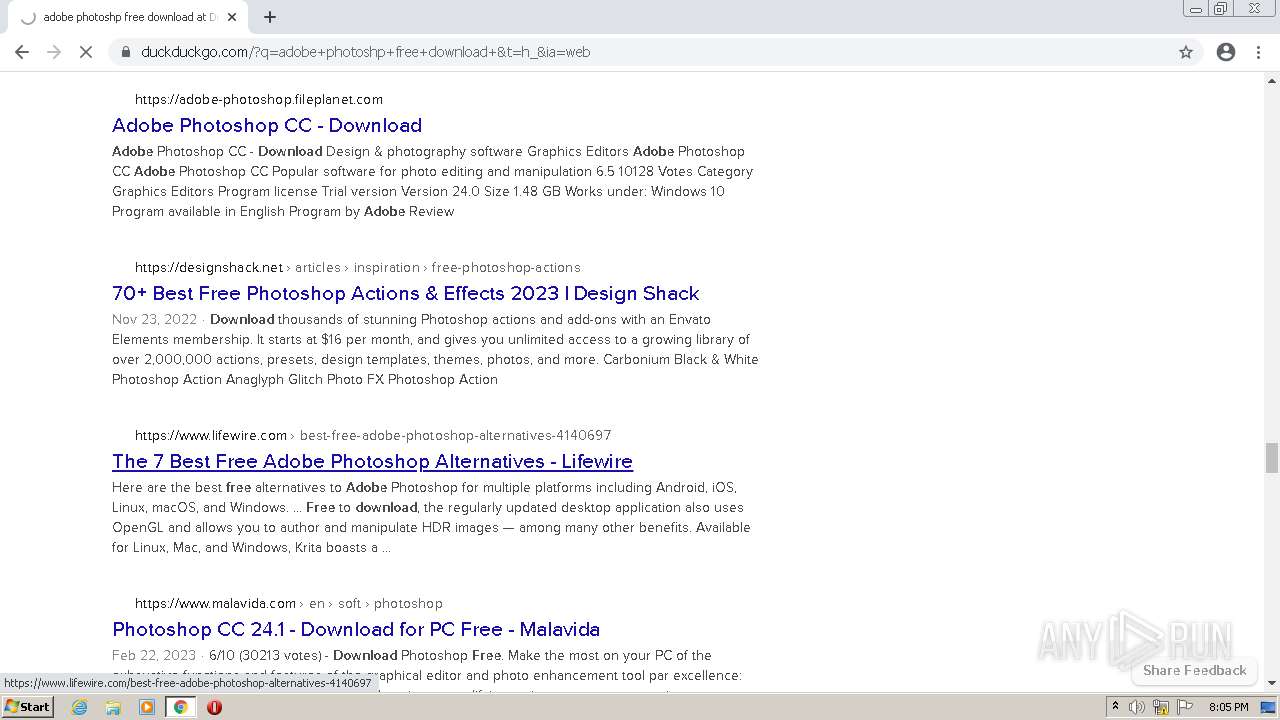Open 70+ Best Free Photoshop Actions result

point(406,293)
